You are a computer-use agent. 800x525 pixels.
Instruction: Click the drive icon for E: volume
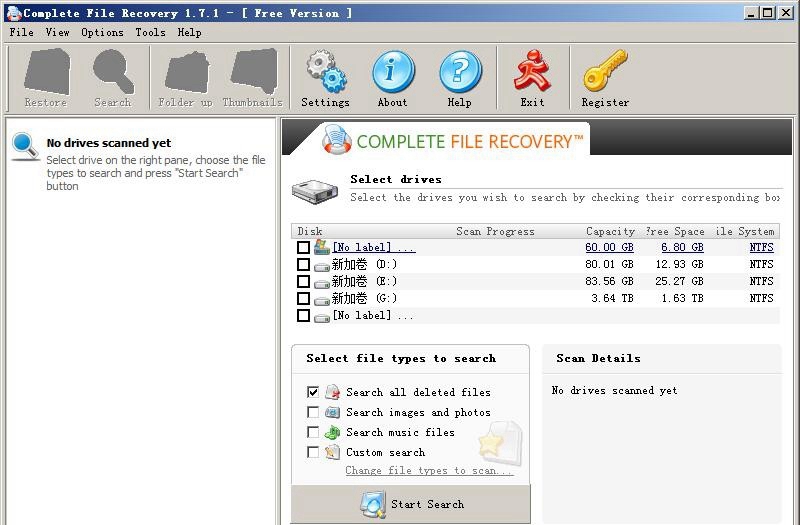point(321,283)
